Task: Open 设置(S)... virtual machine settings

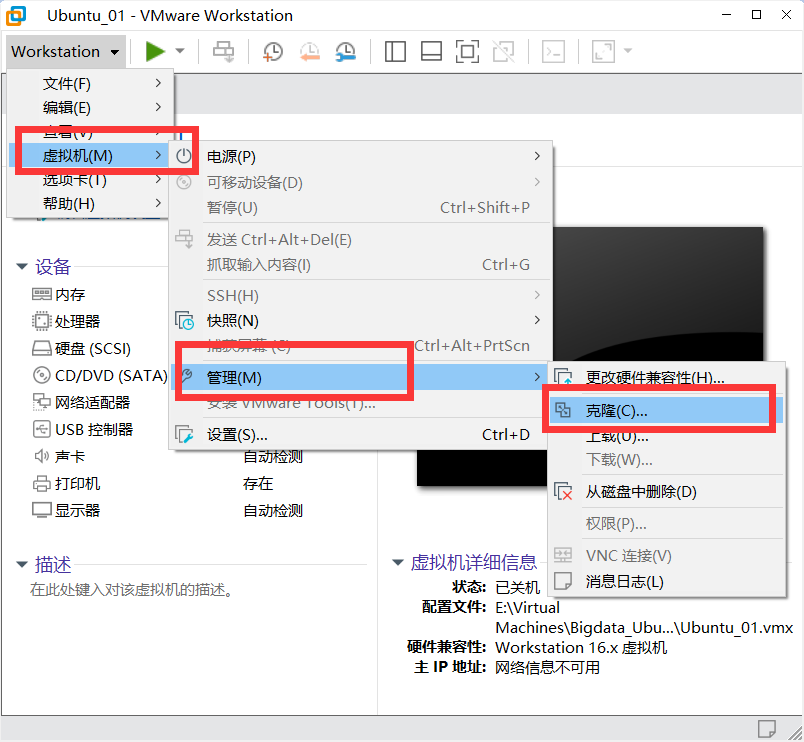Action: click(x=361, y=435)
